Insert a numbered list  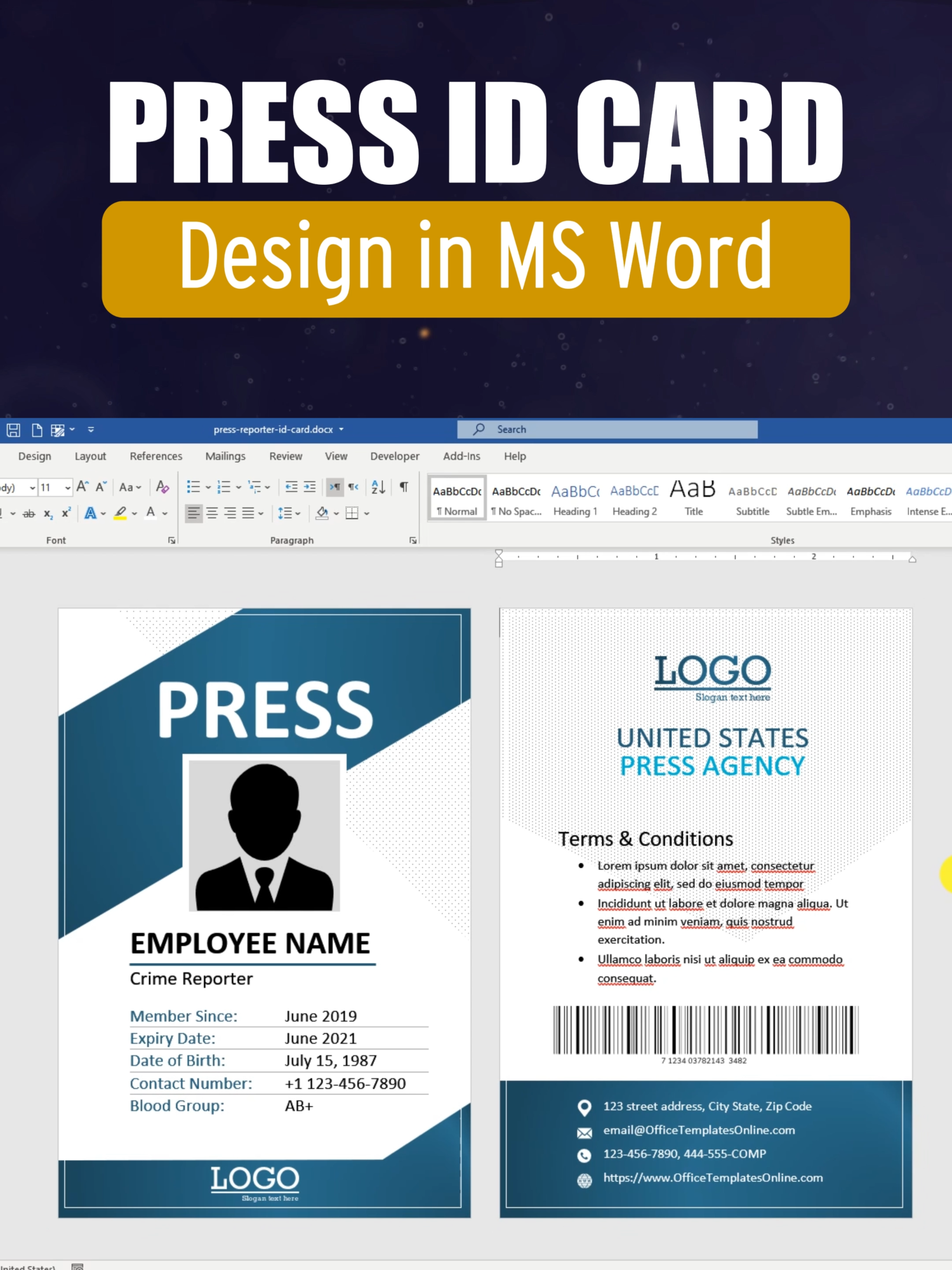[224, 487]
